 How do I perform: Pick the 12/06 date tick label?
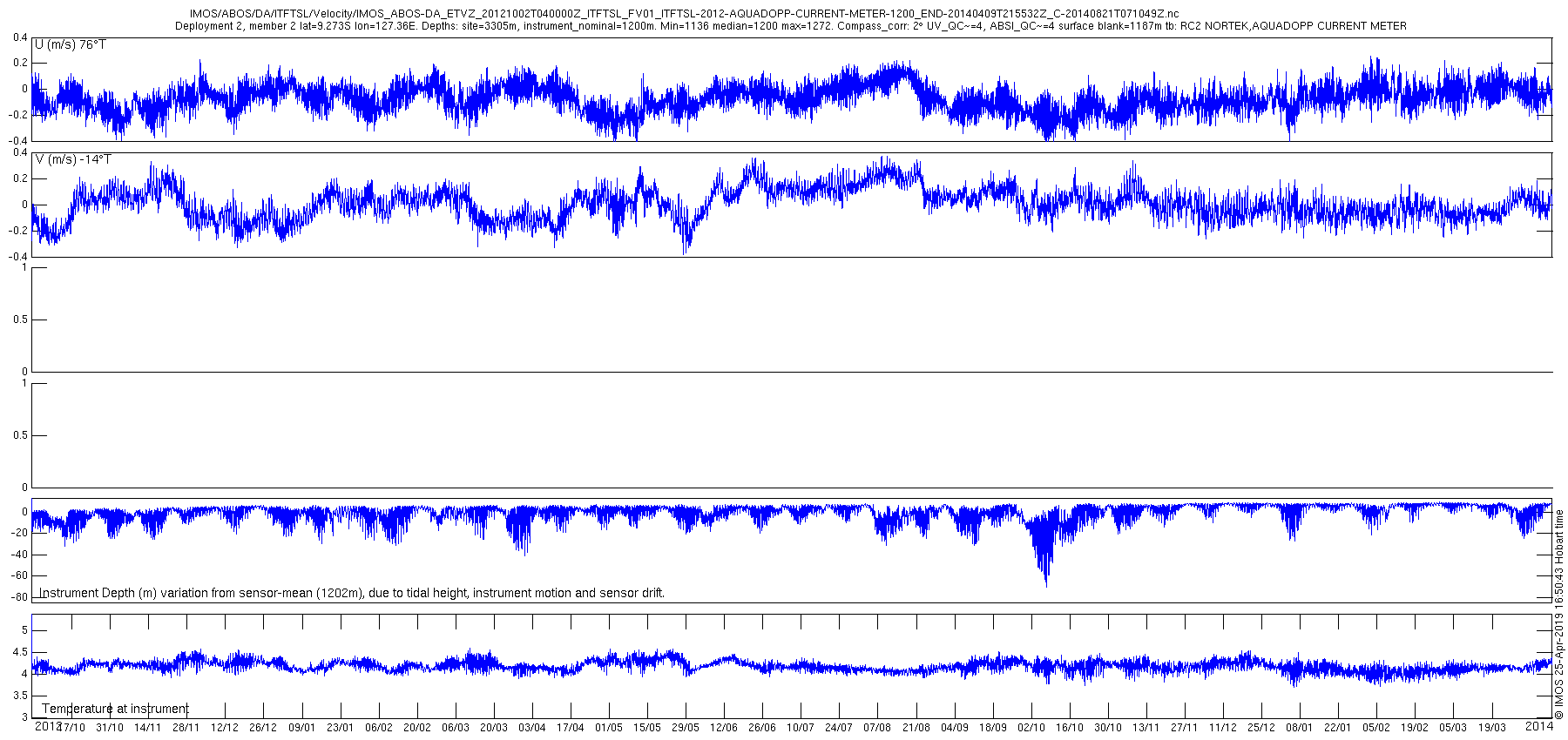(724, 728)
